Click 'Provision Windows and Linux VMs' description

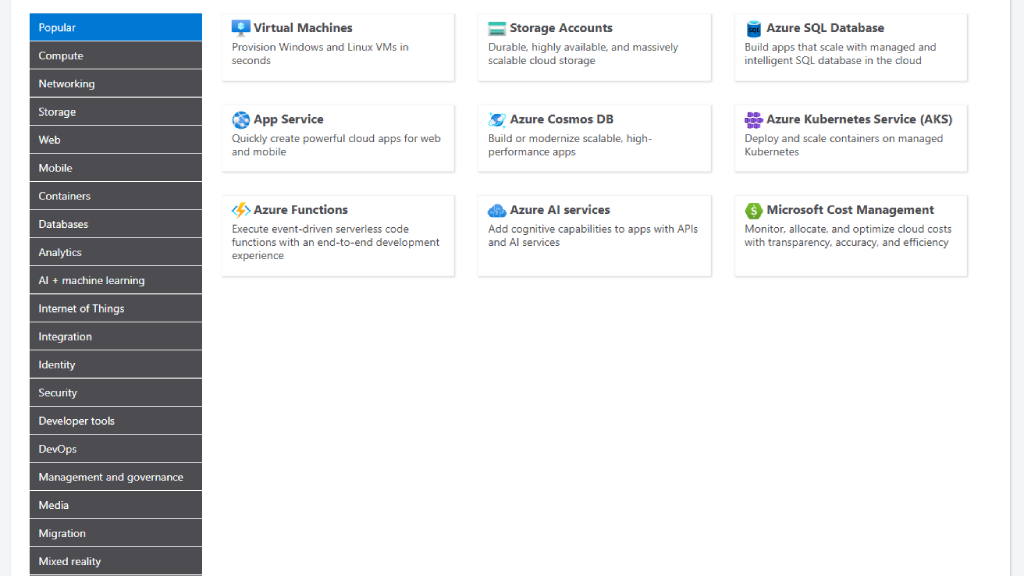(320, 54)
